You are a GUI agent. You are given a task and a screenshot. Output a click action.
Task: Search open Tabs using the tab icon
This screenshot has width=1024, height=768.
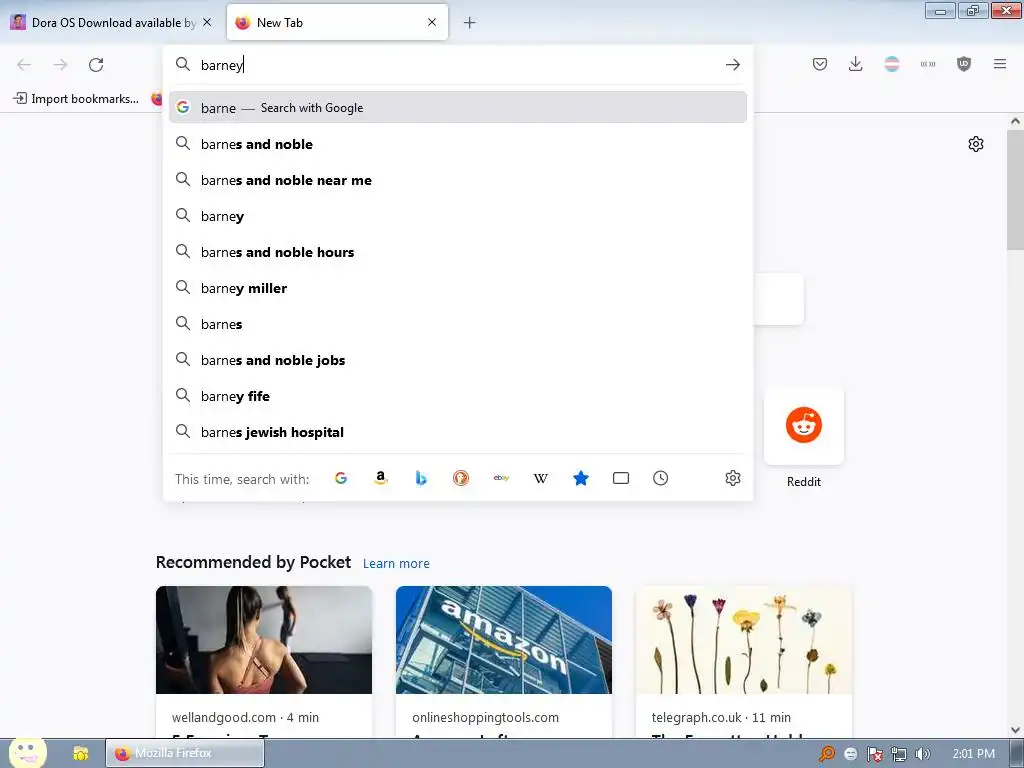(x=620, y=478)
